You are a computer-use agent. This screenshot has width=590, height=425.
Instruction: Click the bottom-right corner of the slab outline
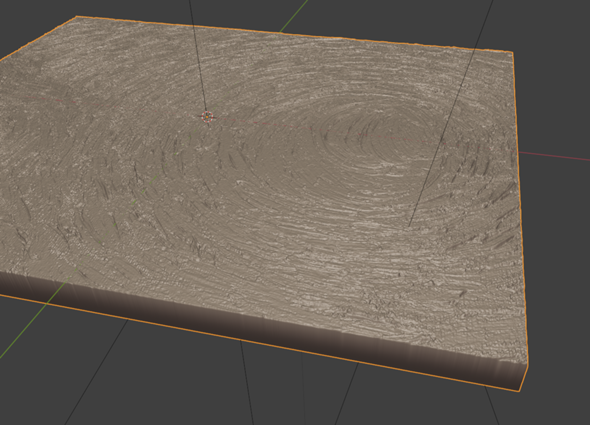(520, 391)
